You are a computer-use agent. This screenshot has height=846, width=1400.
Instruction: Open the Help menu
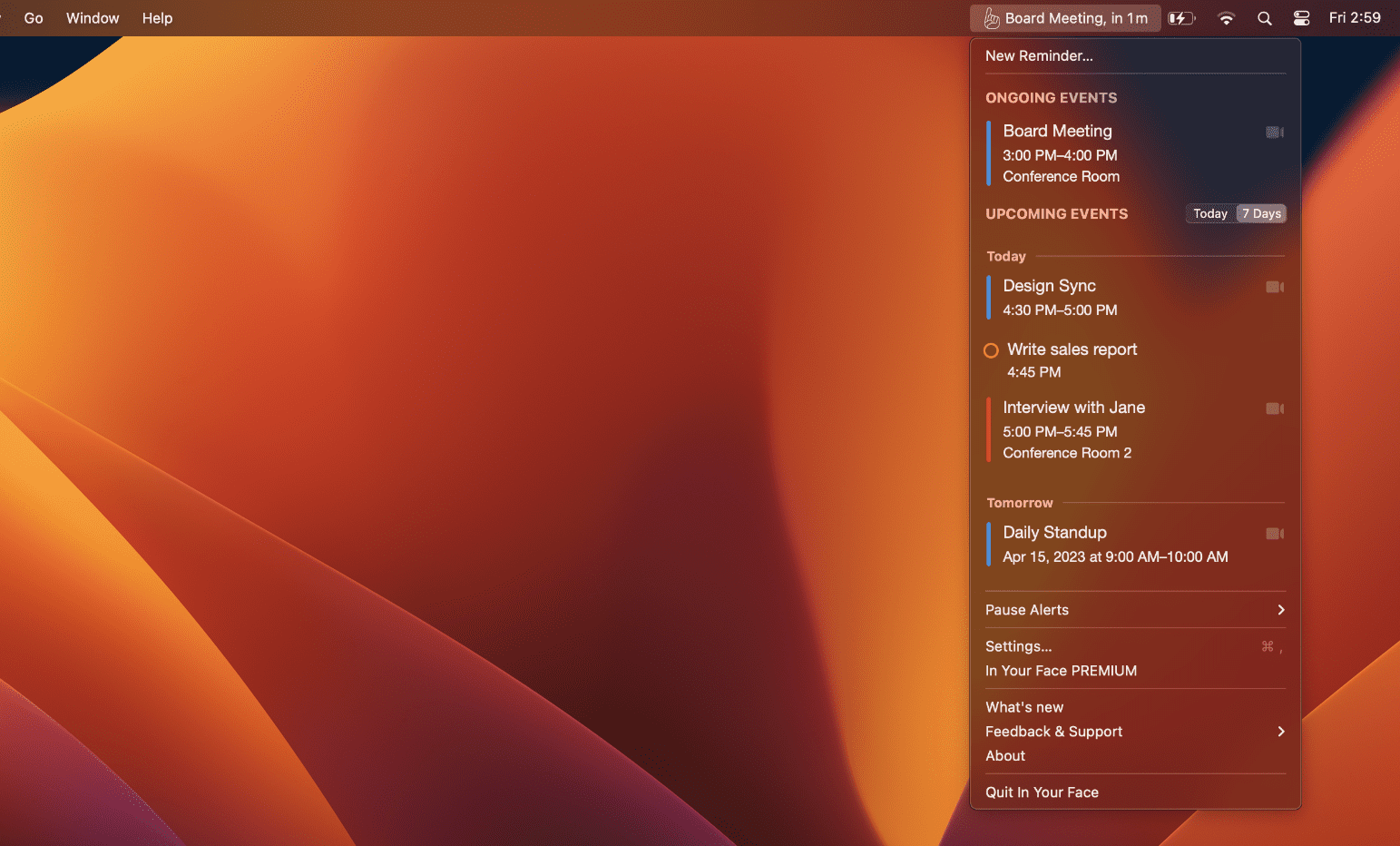point(157,18)
